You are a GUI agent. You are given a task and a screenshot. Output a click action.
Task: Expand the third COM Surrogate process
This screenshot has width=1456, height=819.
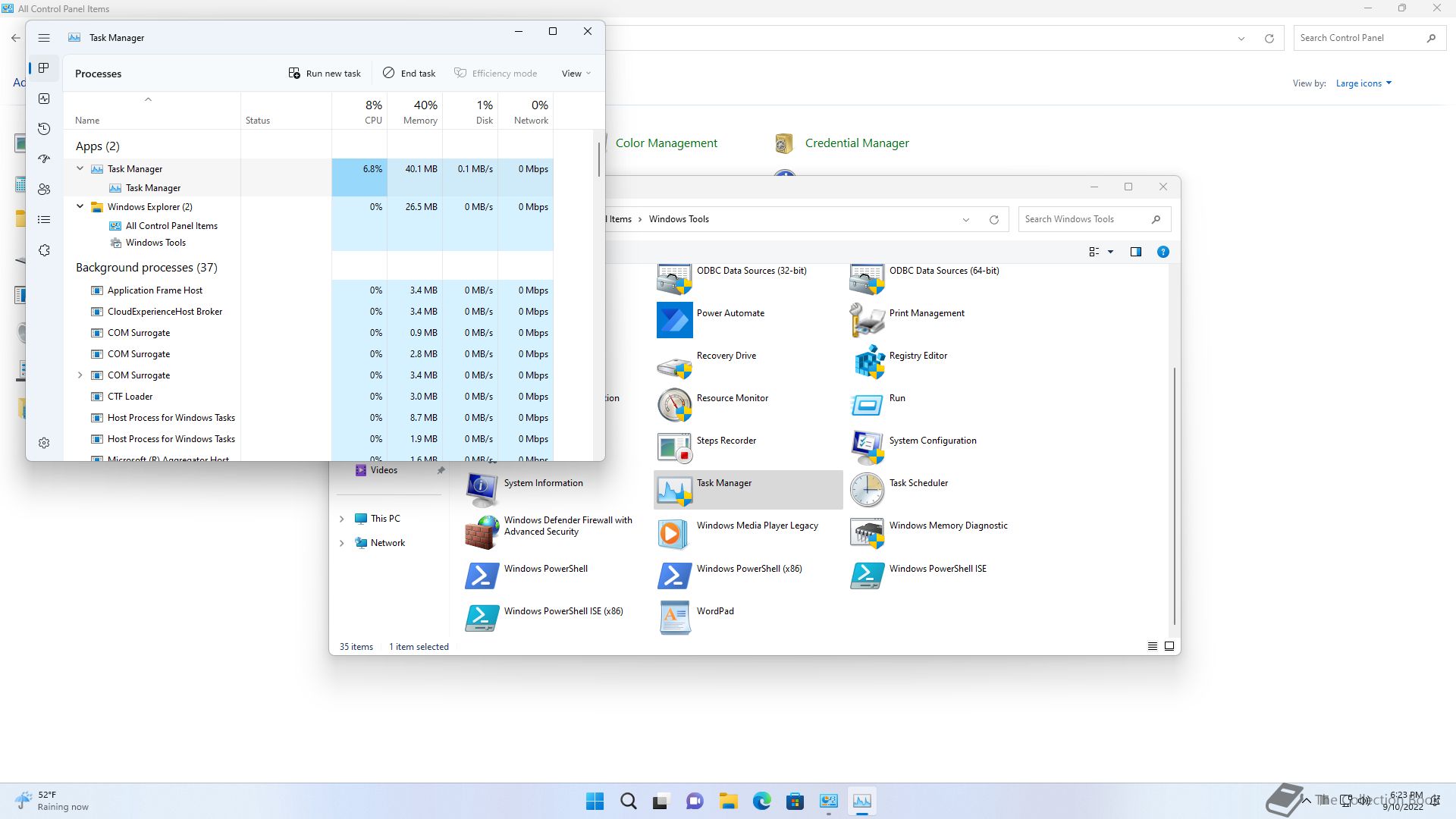[x=80, y=375]
